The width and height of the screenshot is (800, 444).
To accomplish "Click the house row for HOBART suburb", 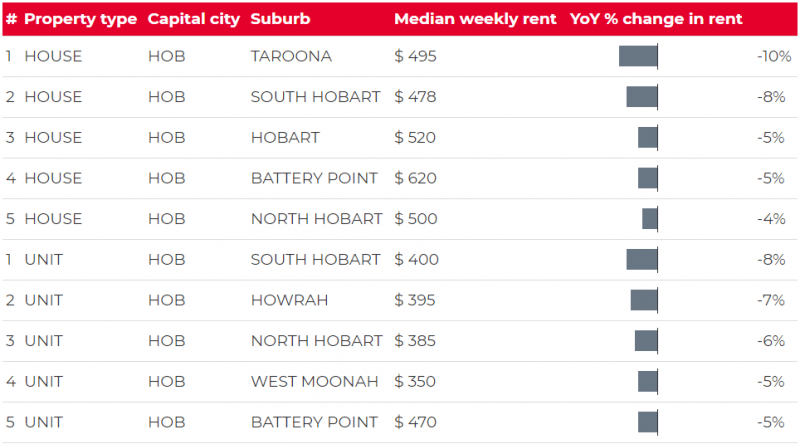I will 400,138.
